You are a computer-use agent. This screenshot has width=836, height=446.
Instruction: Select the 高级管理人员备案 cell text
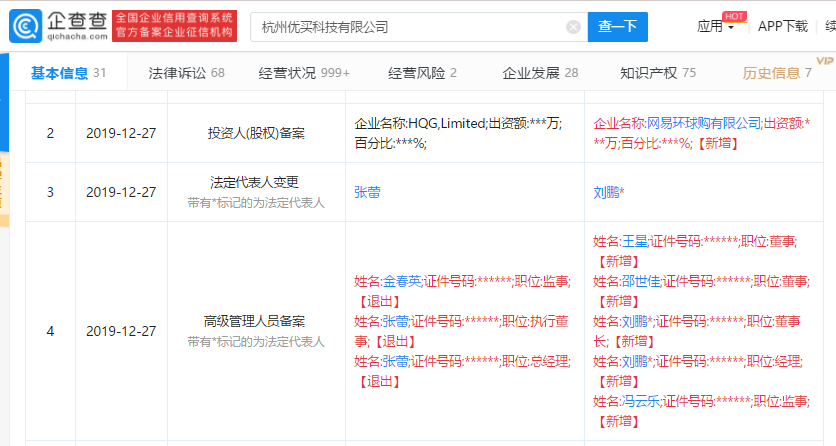pyautogui.click(x=255, y=321)
